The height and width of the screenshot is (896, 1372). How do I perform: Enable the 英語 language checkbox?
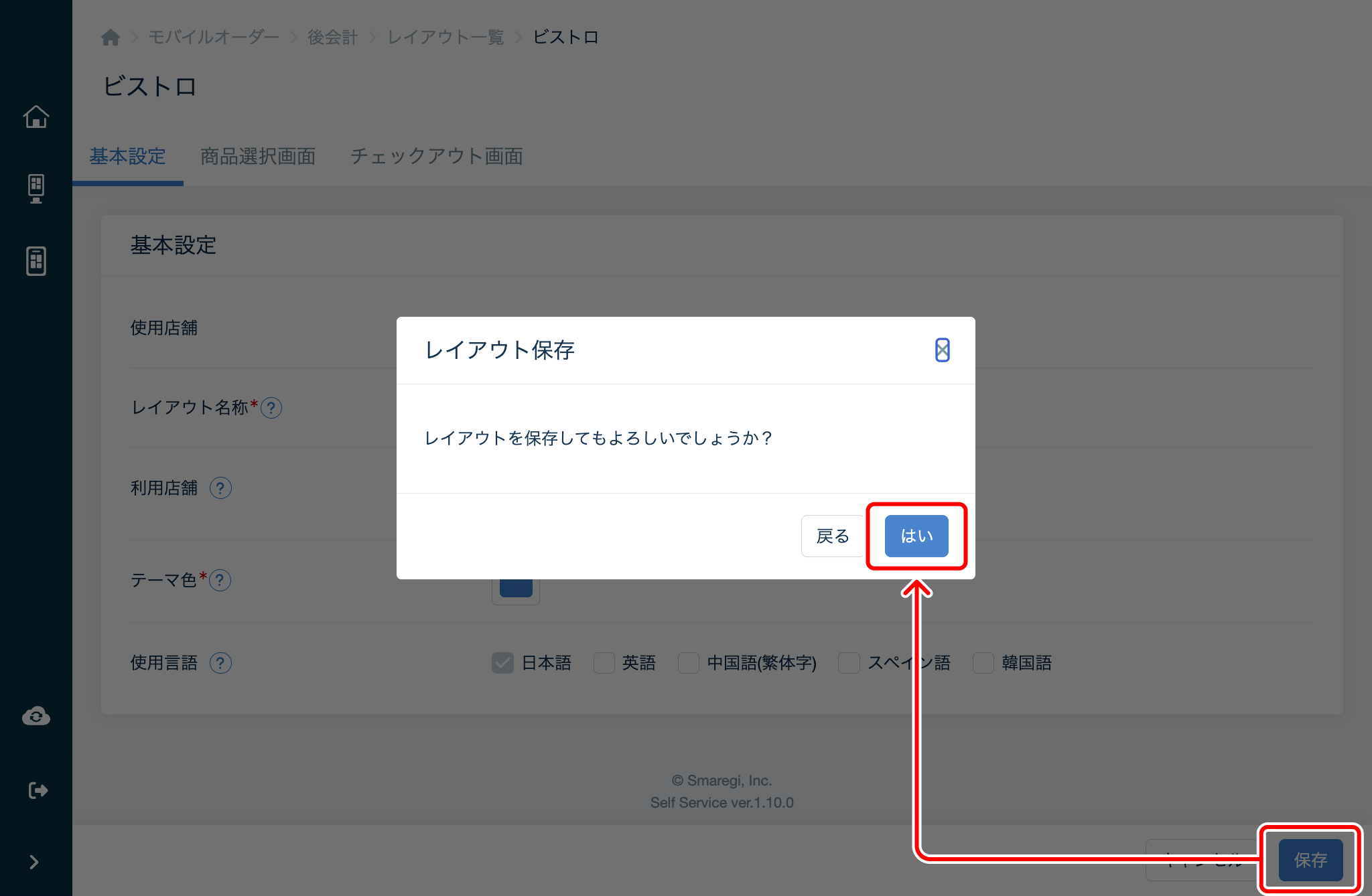pyautogui.click(x=604, y=662)
